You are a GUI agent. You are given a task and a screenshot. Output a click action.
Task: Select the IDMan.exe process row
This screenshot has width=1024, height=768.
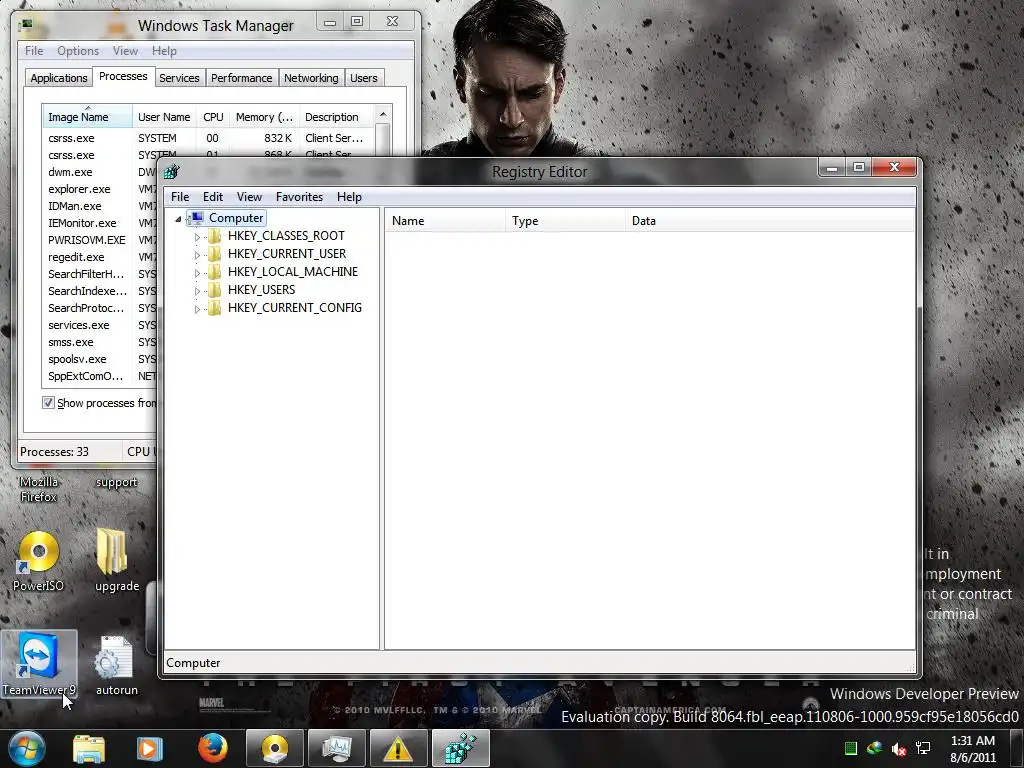(x=101, y=206)
